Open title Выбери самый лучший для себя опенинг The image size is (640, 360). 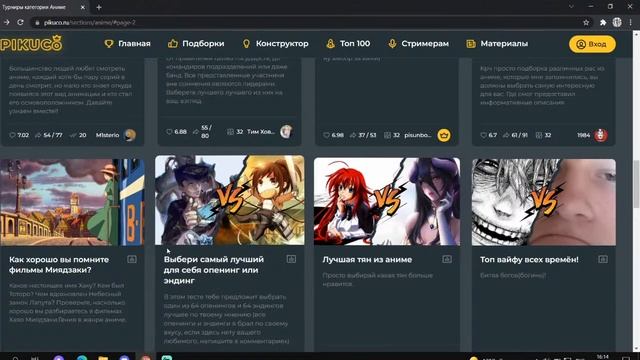(214, 270)
